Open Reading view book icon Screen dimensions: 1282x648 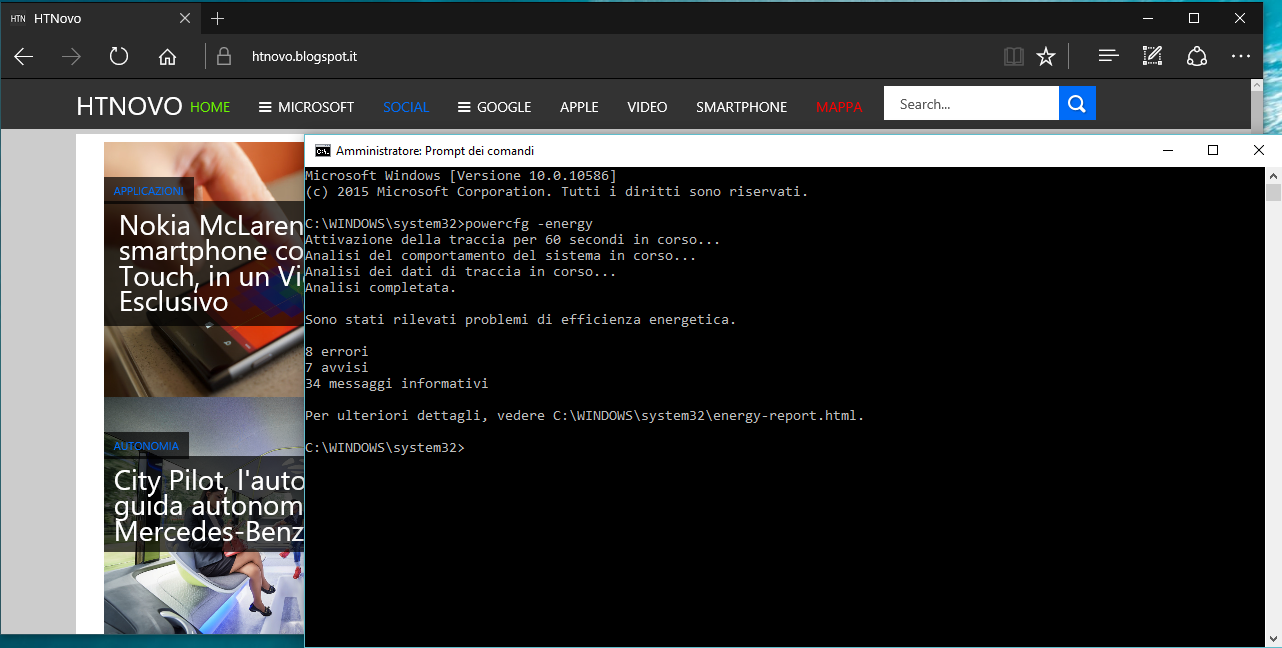coord(1013,57)
